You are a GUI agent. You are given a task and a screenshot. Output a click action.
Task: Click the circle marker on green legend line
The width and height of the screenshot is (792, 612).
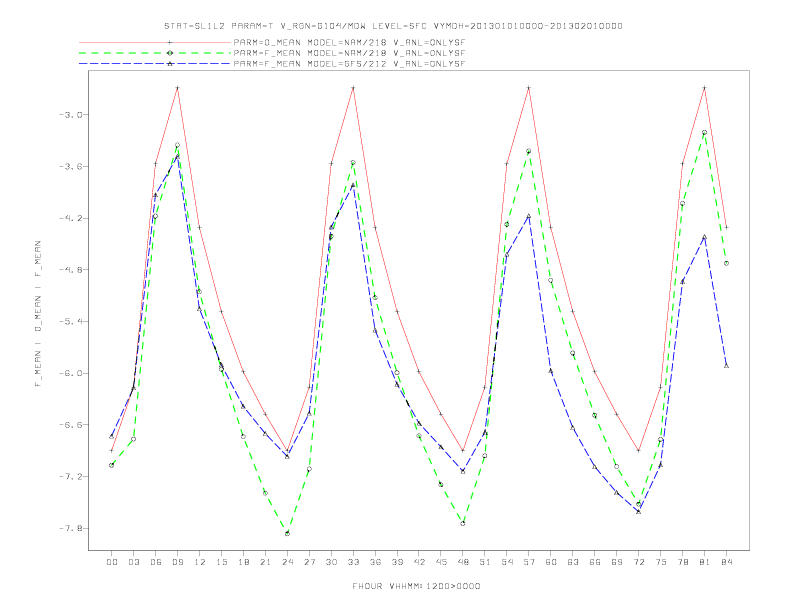pyautogui.click(x=170, y=53)
